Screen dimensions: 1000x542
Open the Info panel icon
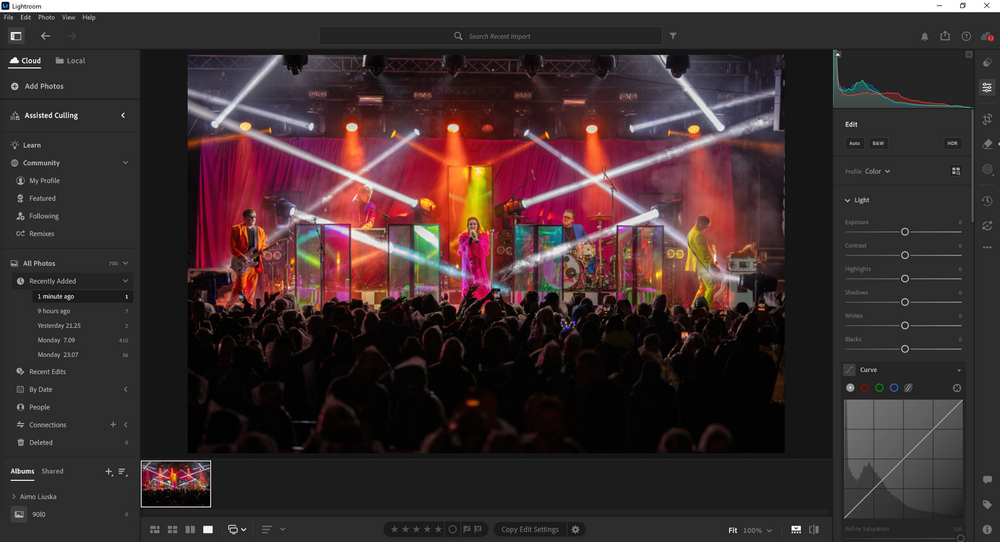pyautogui.click(x=987, y=529)
